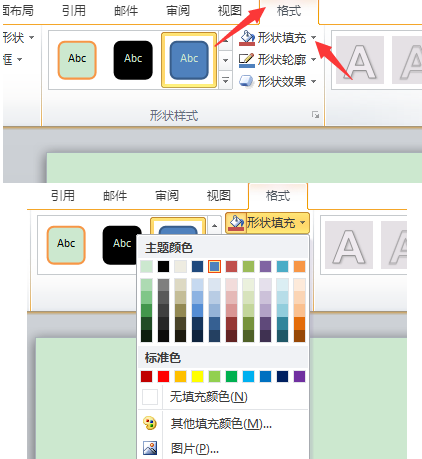The width and height of the screenshot is (422, 459).
Task: Expand 形状填充 dropdown arrow in upper ribbon
Action: point(314,38)
